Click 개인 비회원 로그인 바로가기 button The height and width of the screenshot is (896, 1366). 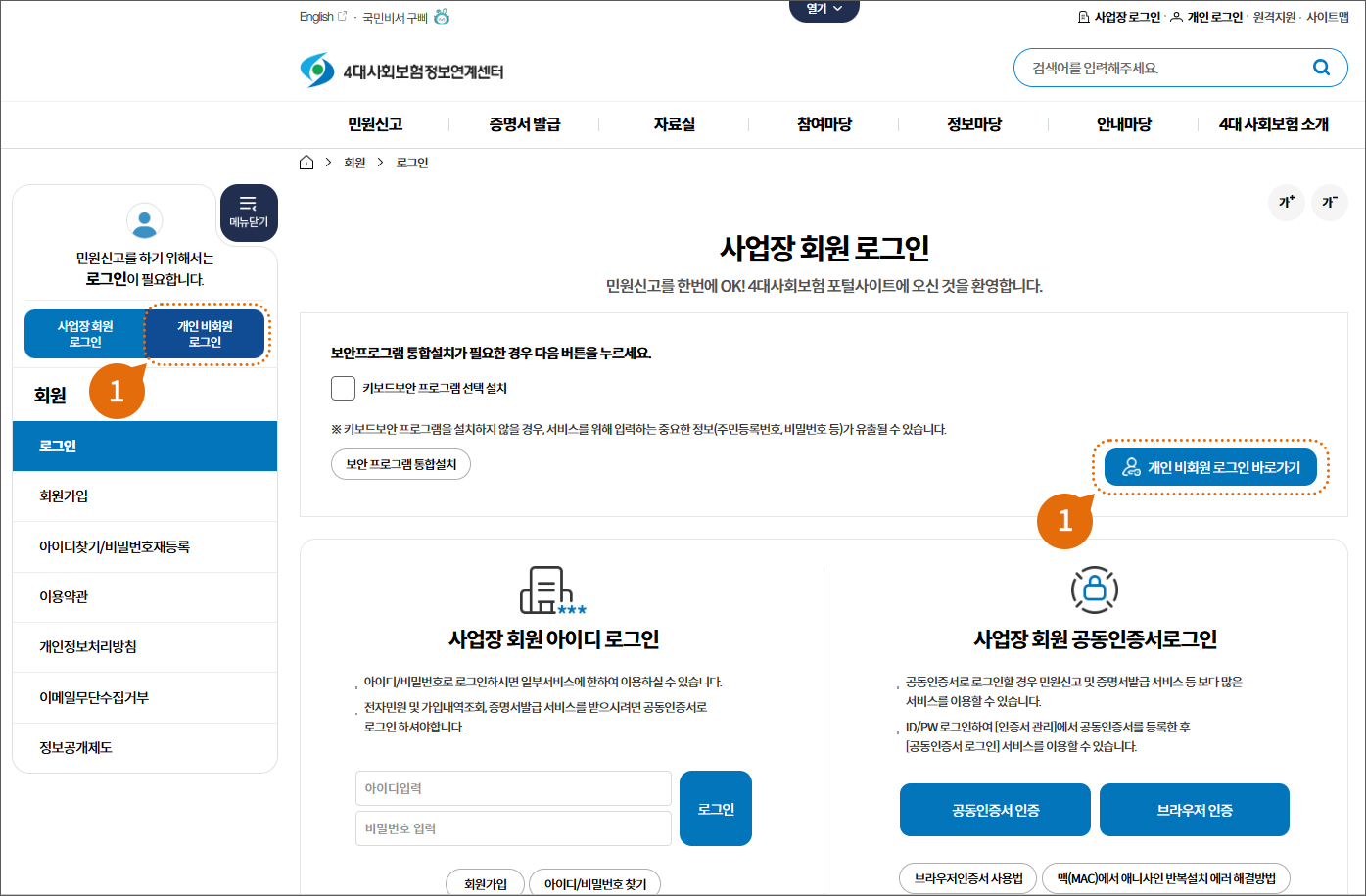pyautogui.click(x=1210, y=467)
